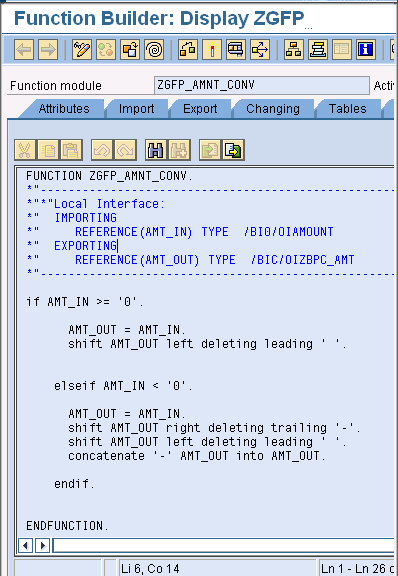Open Where-Used List icon
The height and width of the screenshot is (576, 398).
260,50
